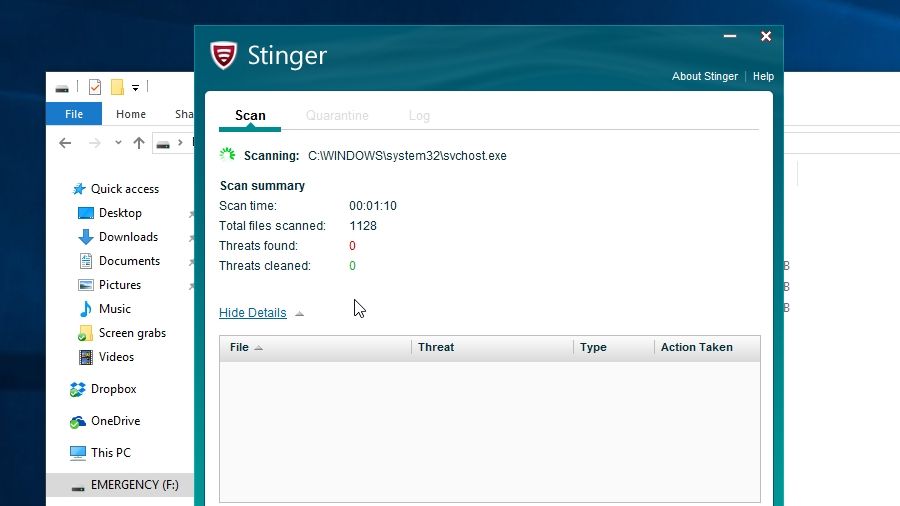Expand the address bar path chevron

pyautogui.click(x=180, y=142)
